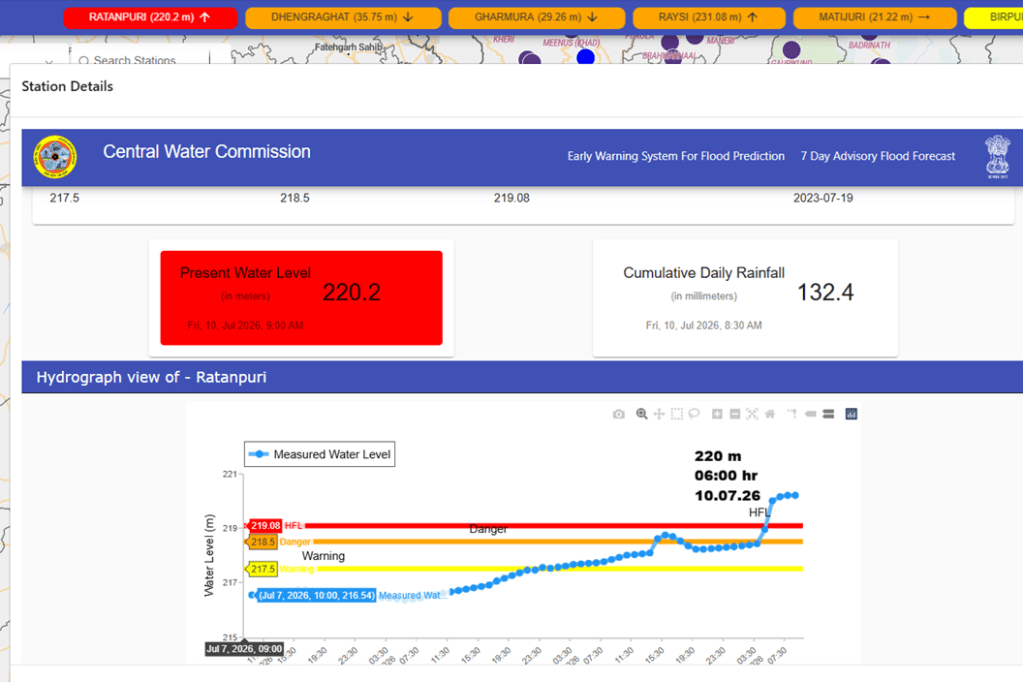Open MATIJURI (21.22 m) station ticker
Viewport: 1023px width, 682px height.
point(874,18)
